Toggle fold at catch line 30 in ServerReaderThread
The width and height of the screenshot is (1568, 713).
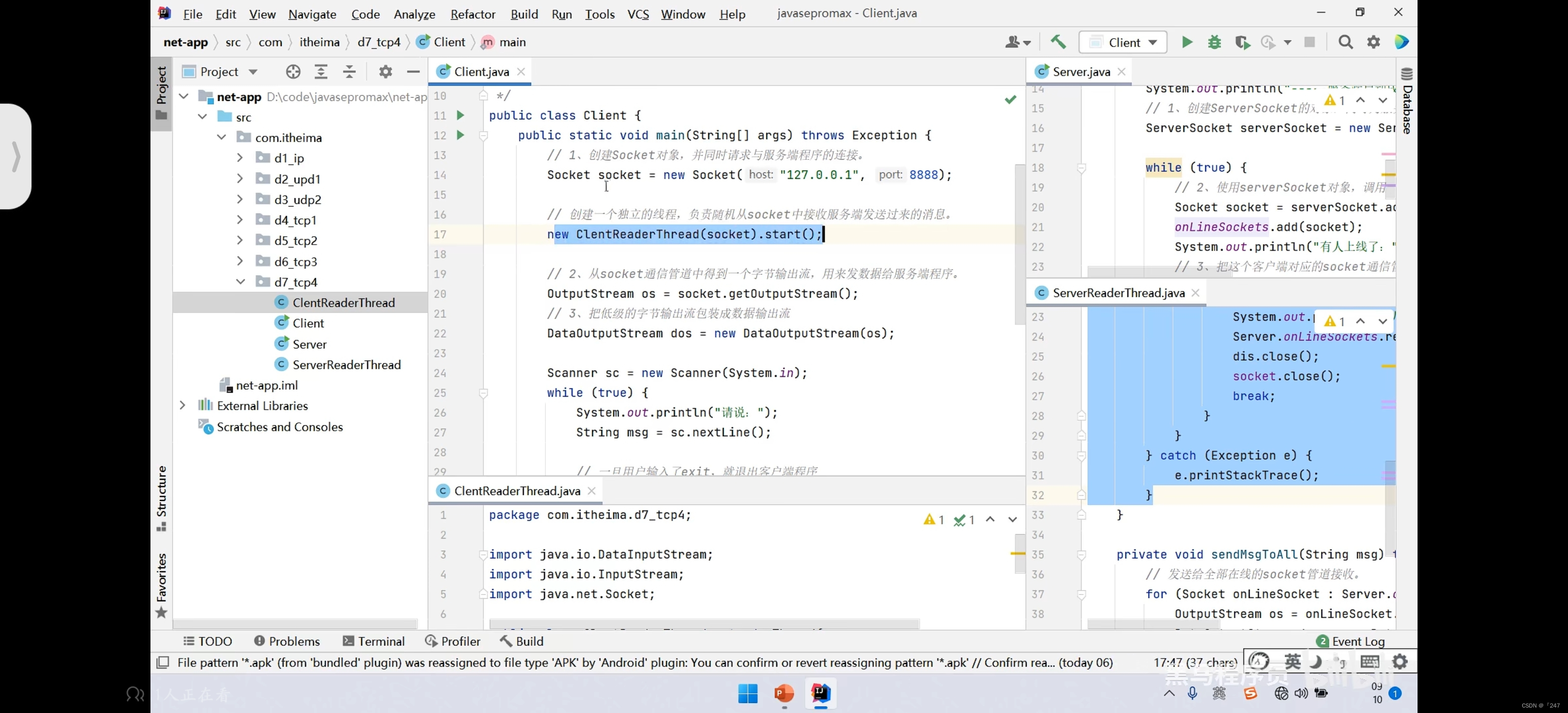[x=1081, y=456]
